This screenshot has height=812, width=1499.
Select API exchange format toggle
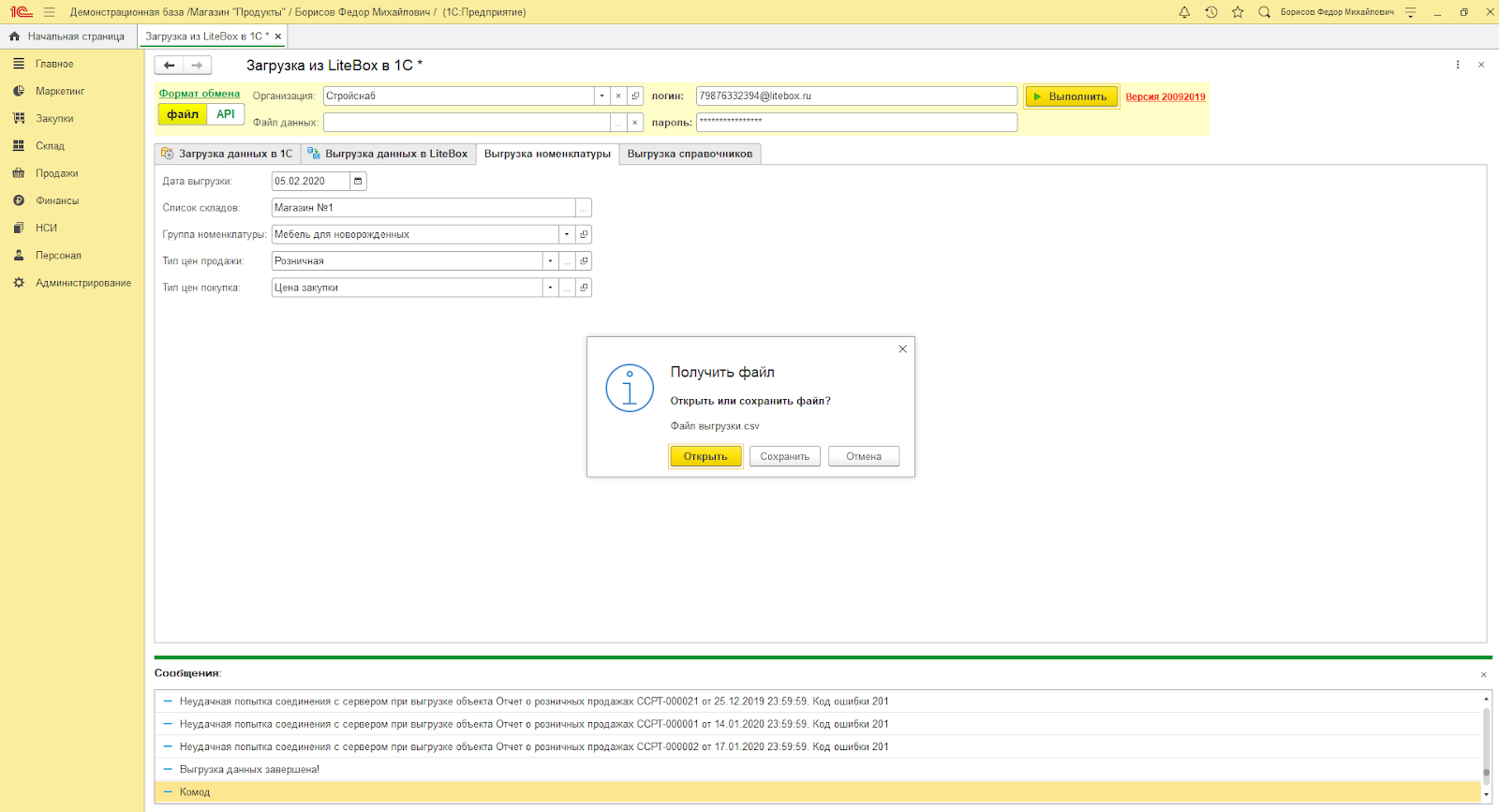pos(226,114)
